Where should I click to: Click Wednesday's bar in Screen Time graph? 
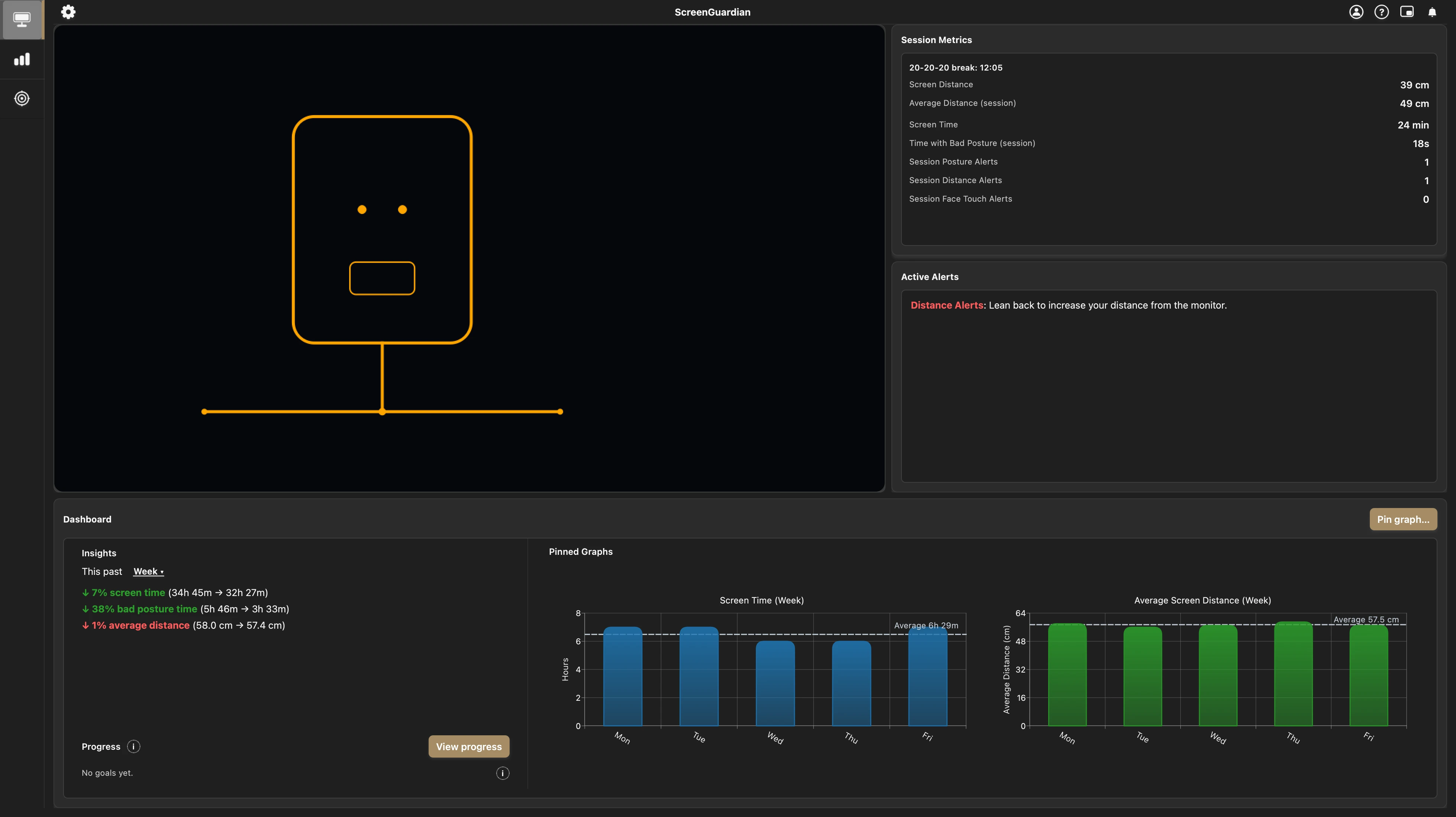click(775, 684)
